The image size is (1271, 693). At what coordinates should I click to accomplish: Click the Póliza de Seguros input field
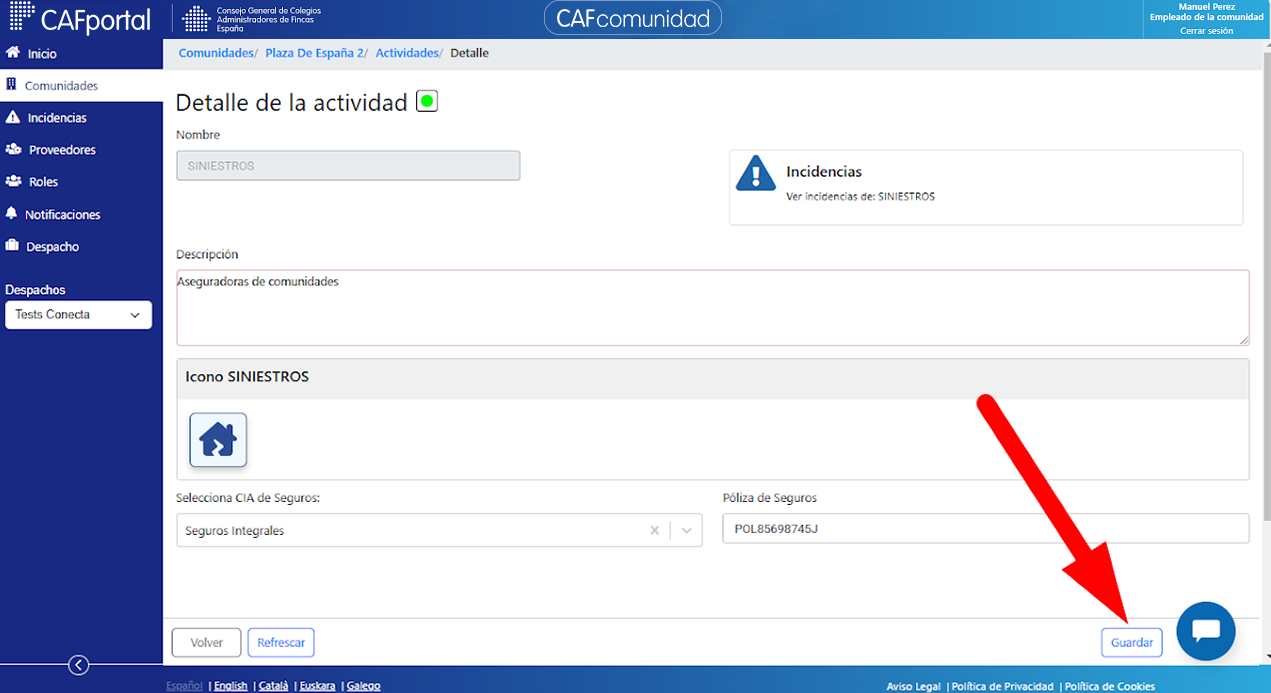pyautogui.click(x=986, y=529)
